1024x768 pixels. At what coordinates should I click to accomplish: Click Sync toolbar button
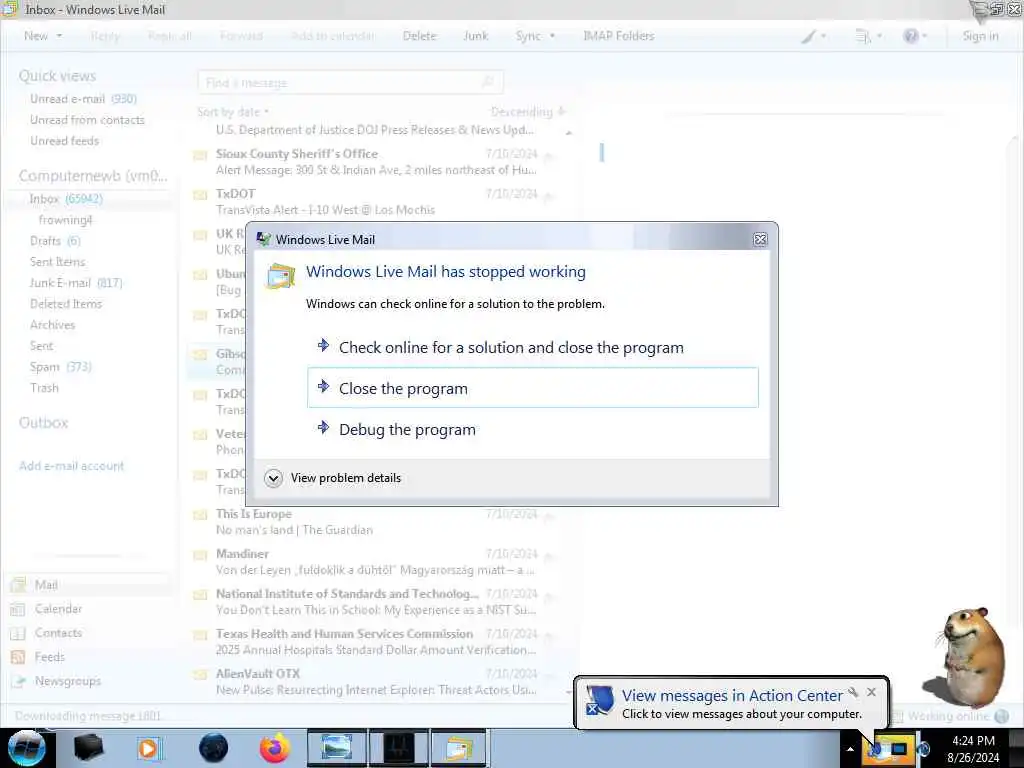coord(528,36)
